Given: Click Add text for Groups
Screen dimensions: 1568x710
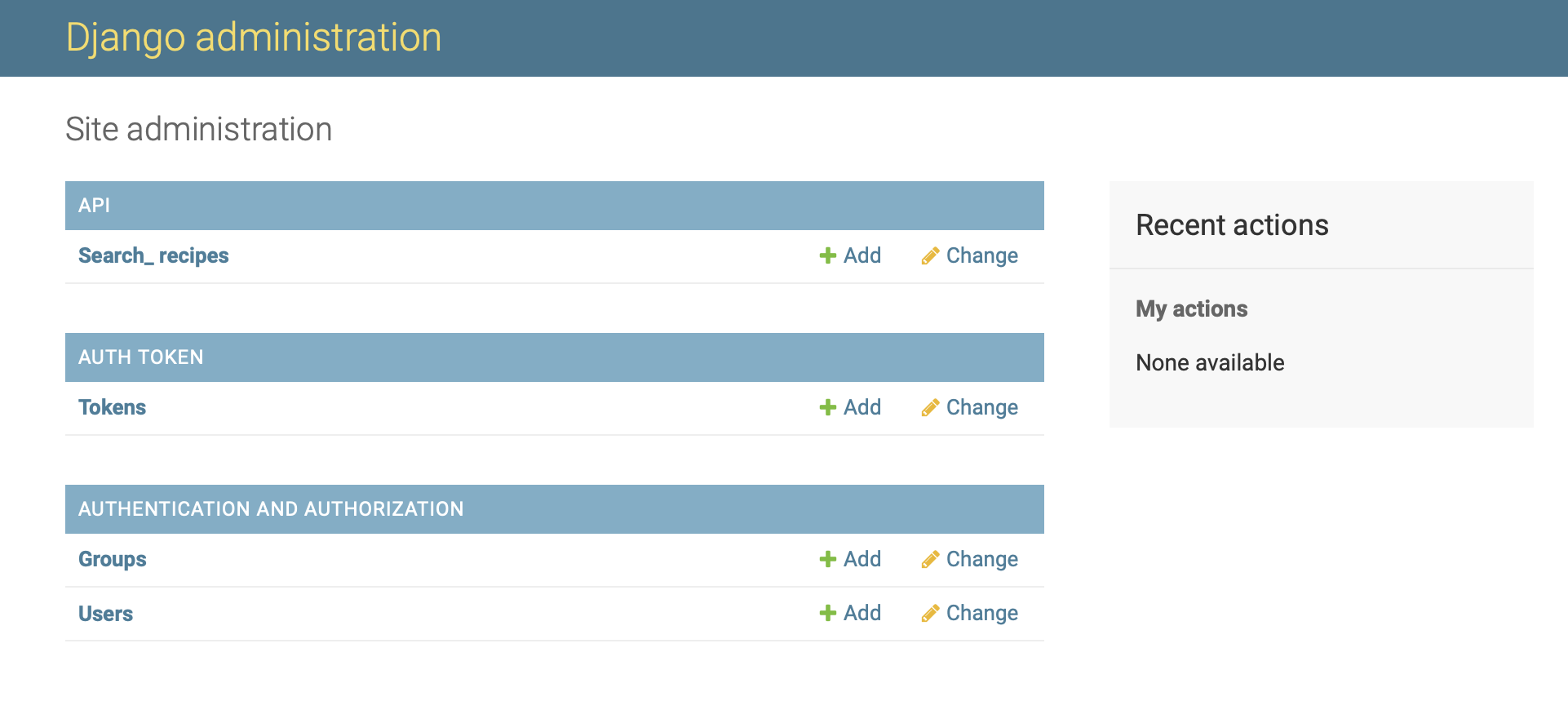Looking at the screenshot, I should (862, 559).
